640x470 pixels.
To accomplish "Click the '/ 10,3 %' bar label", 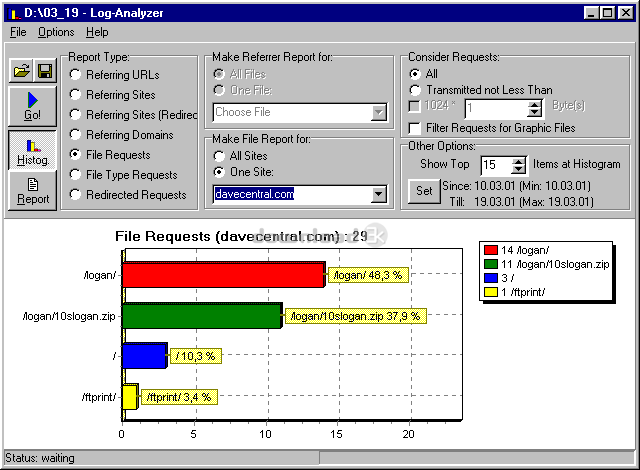I will click(196, 356).
